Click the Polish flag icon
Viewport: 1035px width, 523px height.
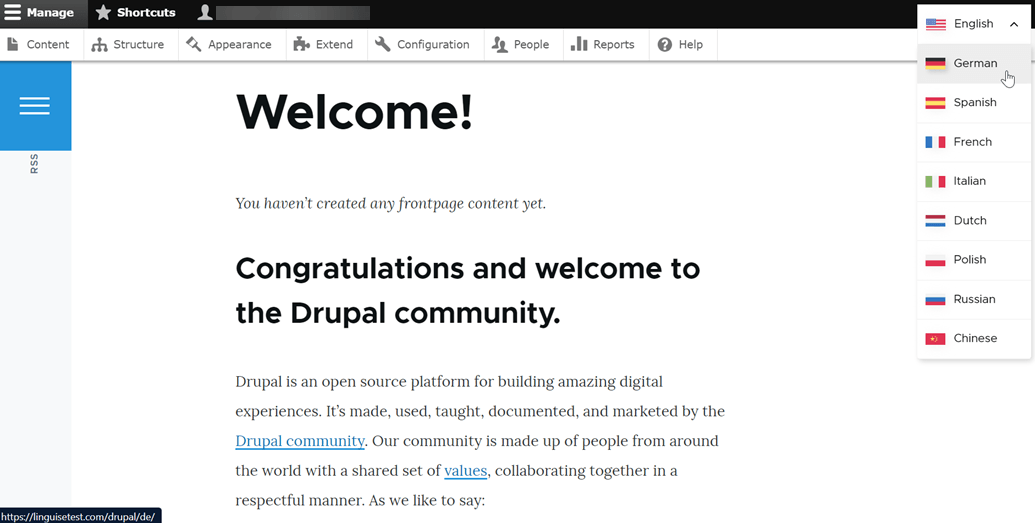click(935, 260)
